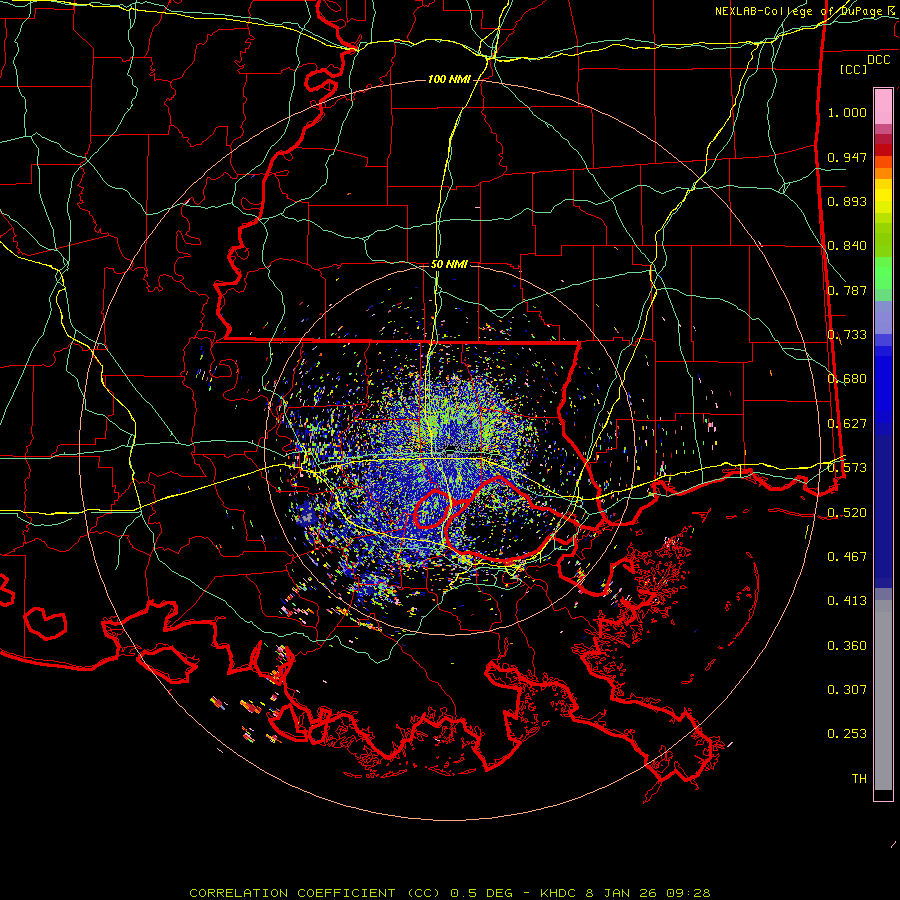
Task: Click the gray segment of color bar
Action: pyautogui.click(x=883, y=695)
